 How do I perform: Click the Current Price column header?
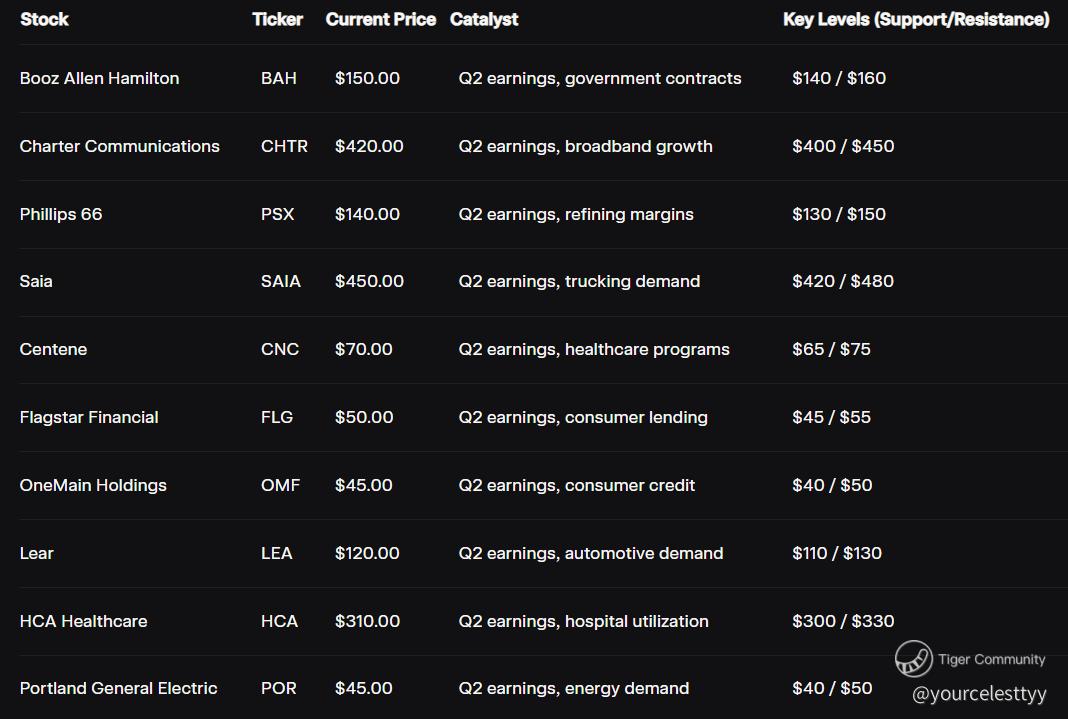pos(380,19)
